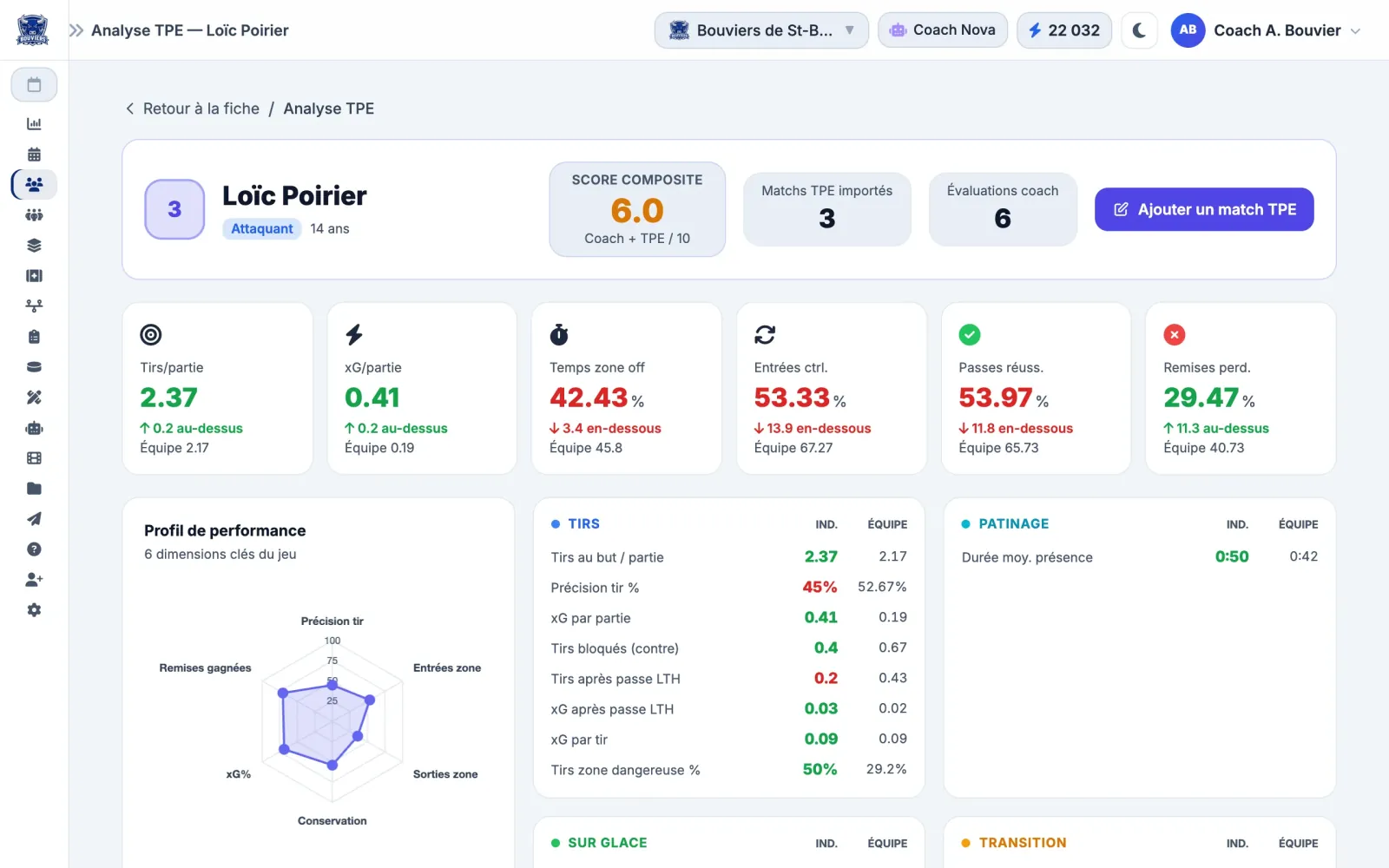Click the Analyse TPE breadcrumb item
The image size is (1389, 868).
point(329,108)
